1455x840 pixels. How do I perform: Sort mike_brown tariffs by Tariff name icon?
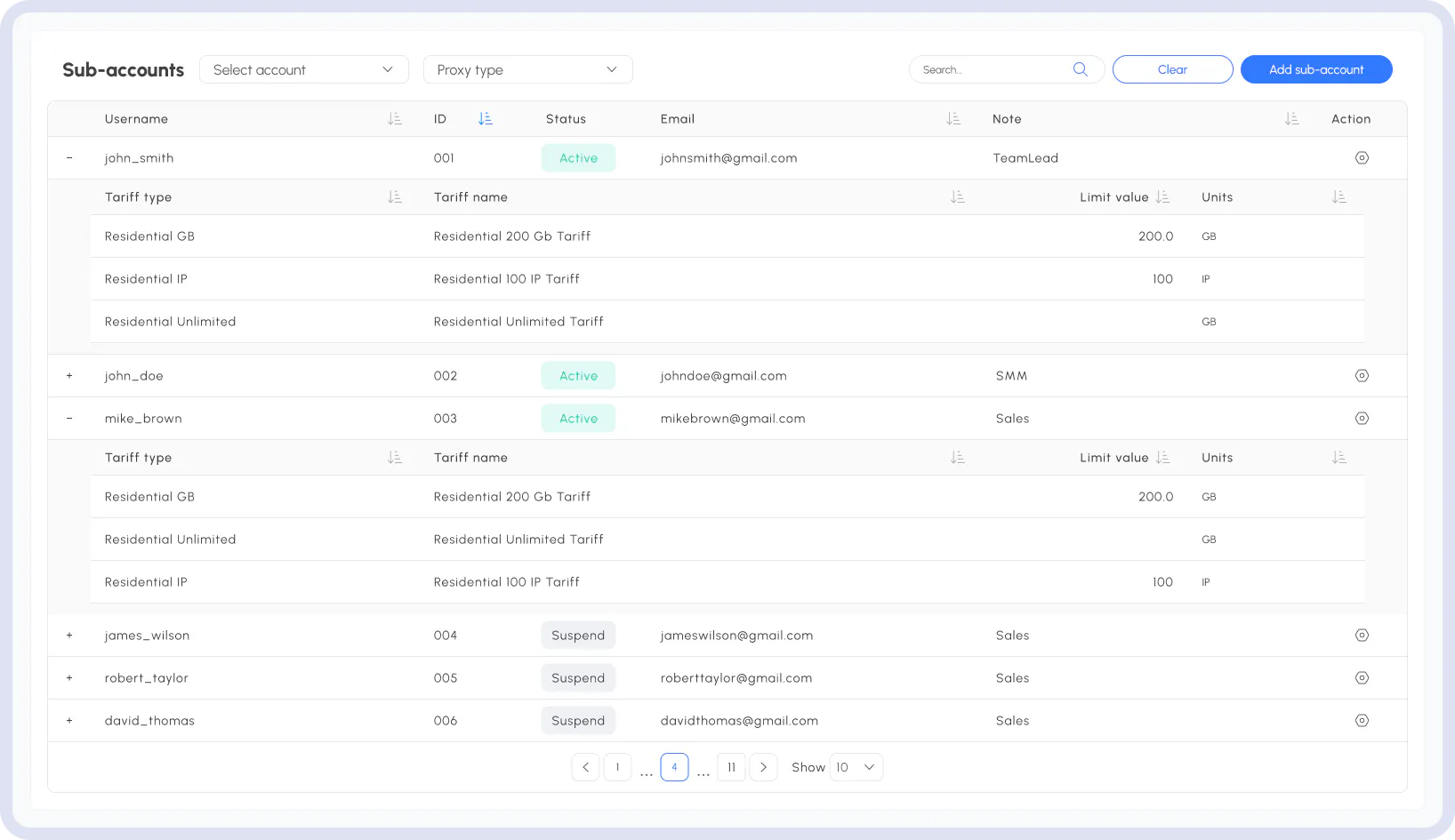tap(957, 458)
